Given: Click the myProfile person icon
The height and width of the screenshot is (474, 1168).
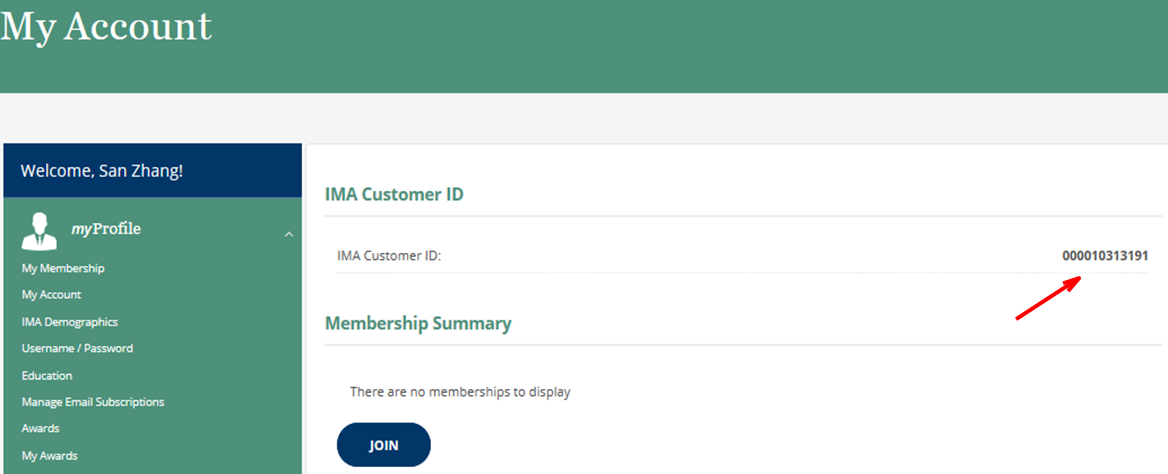Looking at the screenshot, I should [39, 230].
